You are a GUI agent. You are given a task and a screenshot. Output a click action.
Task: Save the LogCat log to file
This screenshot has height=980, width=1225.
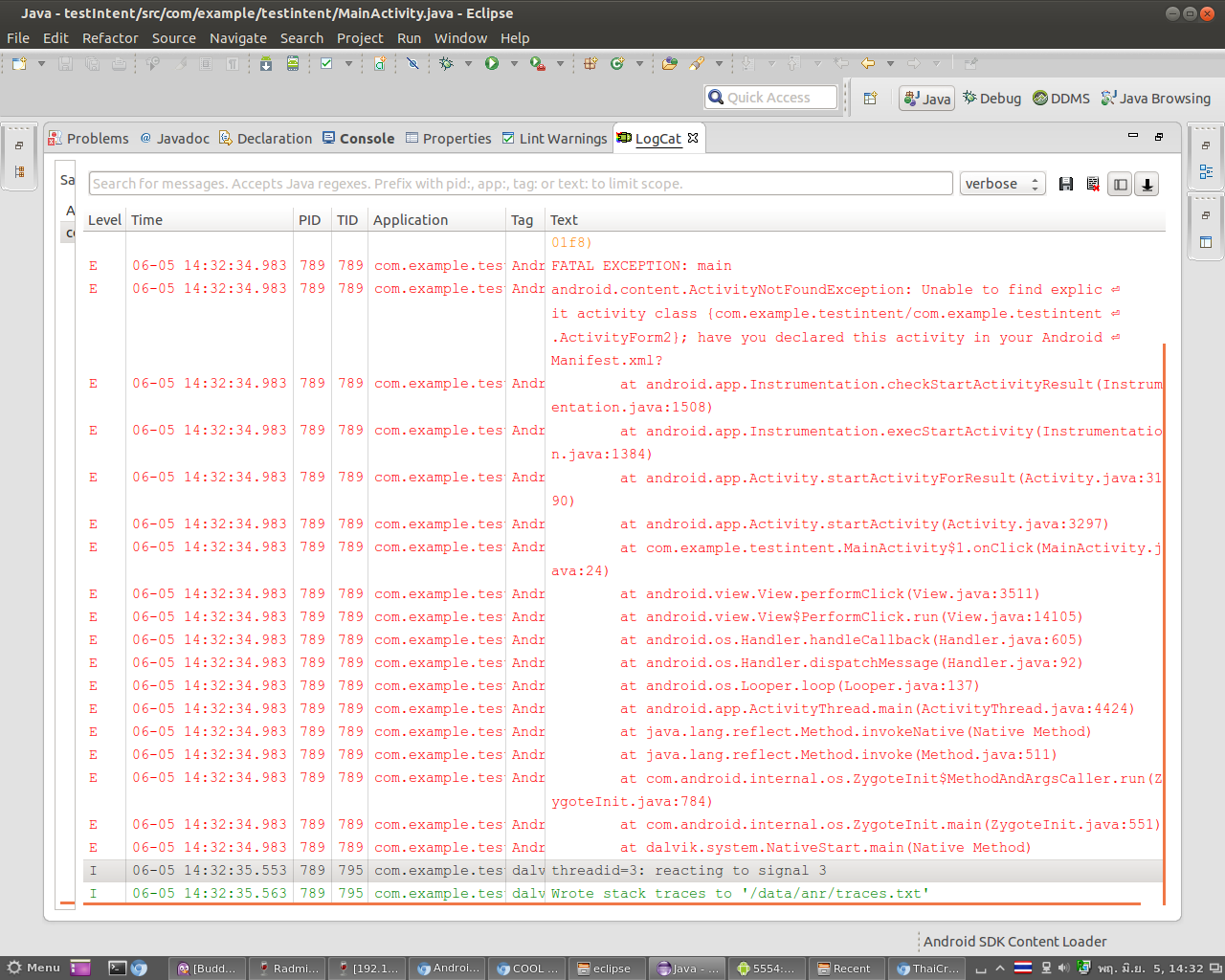[x=1066, y=184]
